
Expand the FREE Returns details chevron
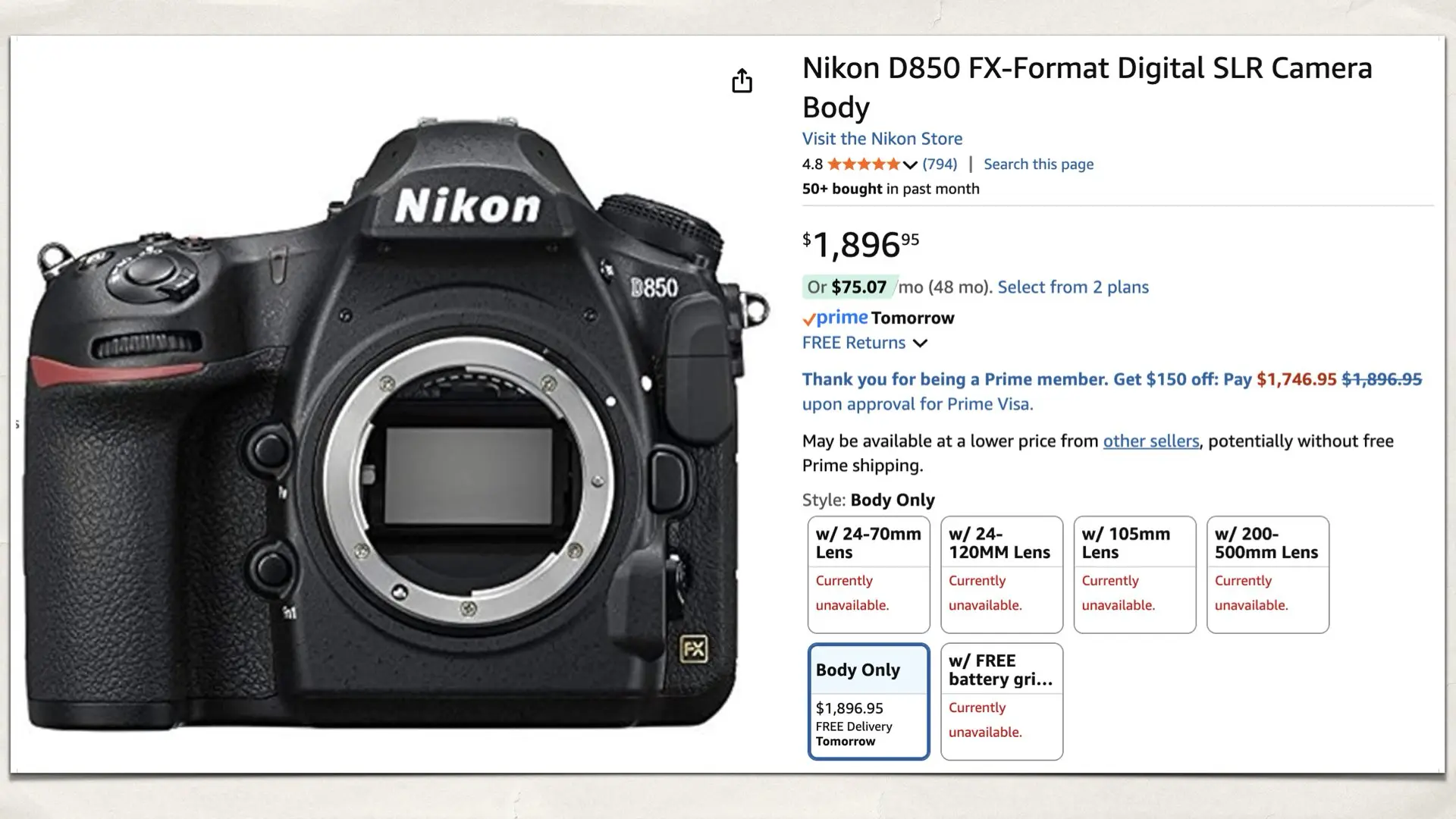coord(920,344)
